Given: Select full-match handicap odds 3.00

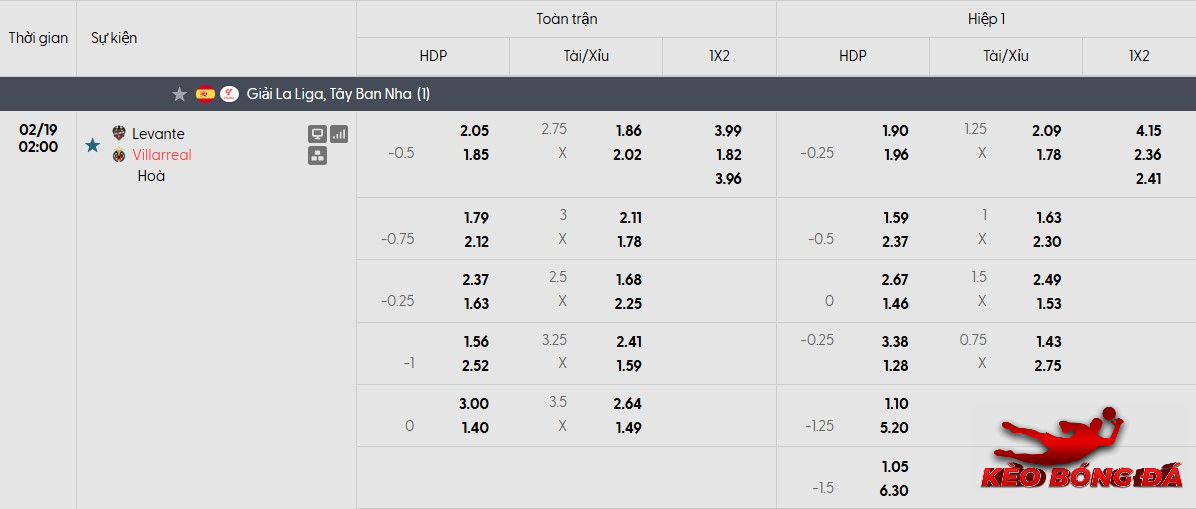Looking at the screenshot, I should pos(474,404).
